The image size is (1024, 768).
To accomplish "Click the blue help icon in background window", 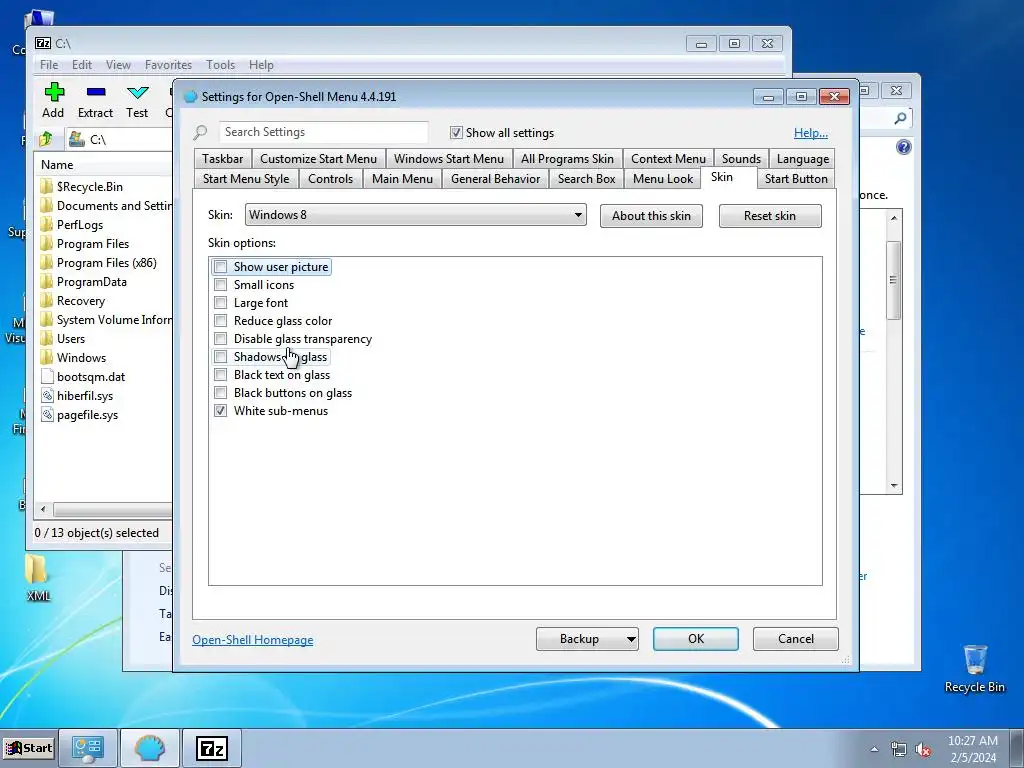I will (x=903, y=147).
